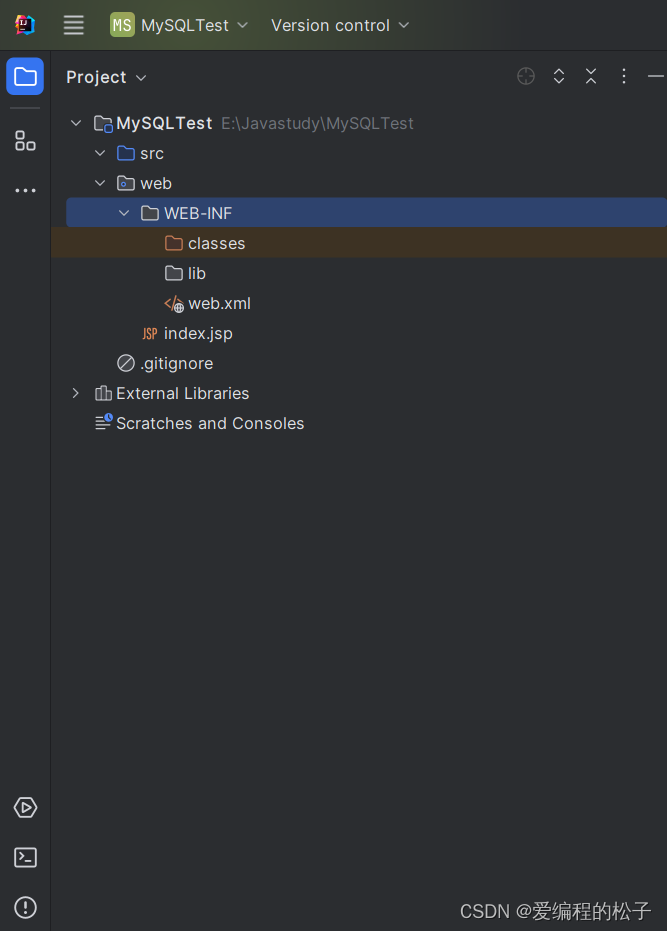
Task: Click Select Opened File crosshair icon
Action: [x=526, y=76]
